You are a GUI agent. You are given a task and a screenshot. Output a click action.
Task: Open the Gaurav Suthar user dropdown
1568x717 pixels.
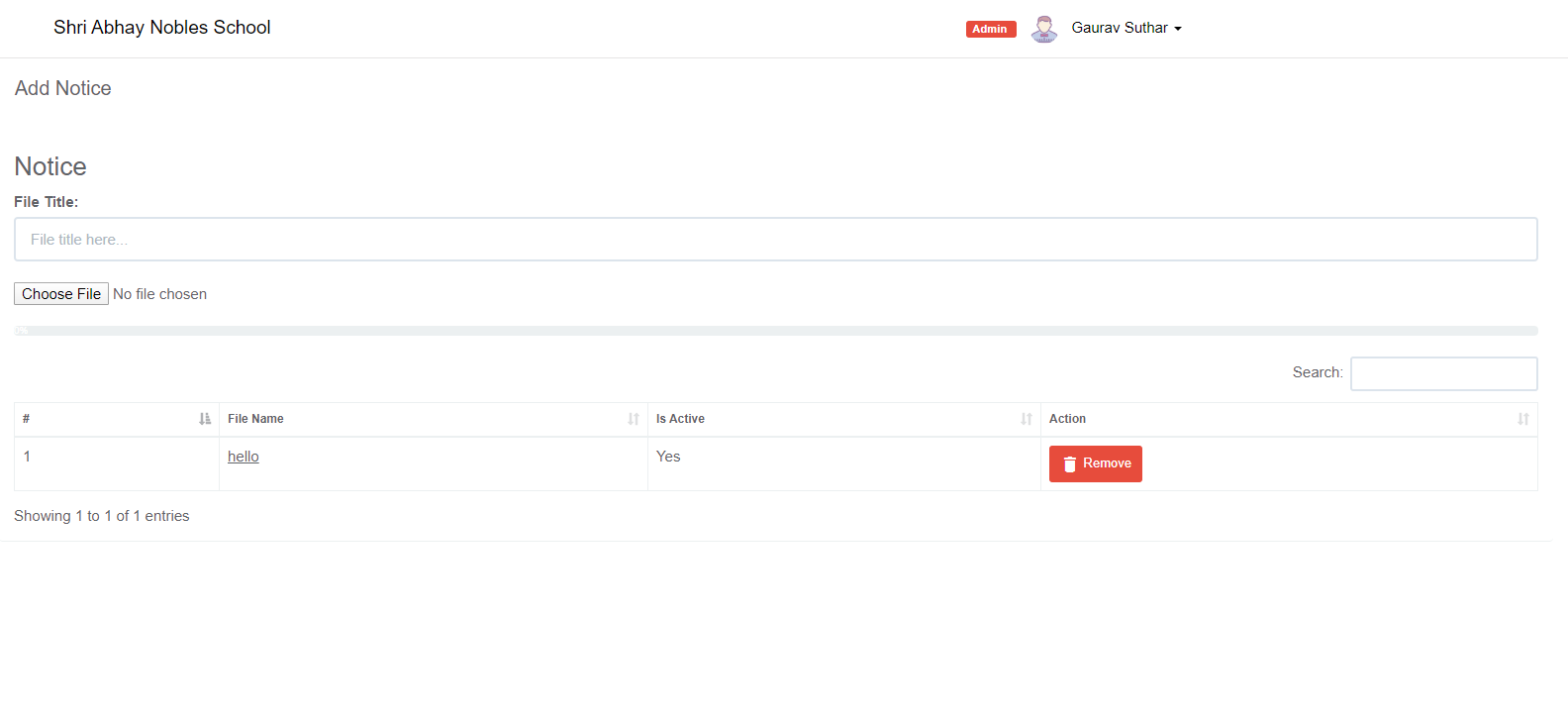[1127, 28]
